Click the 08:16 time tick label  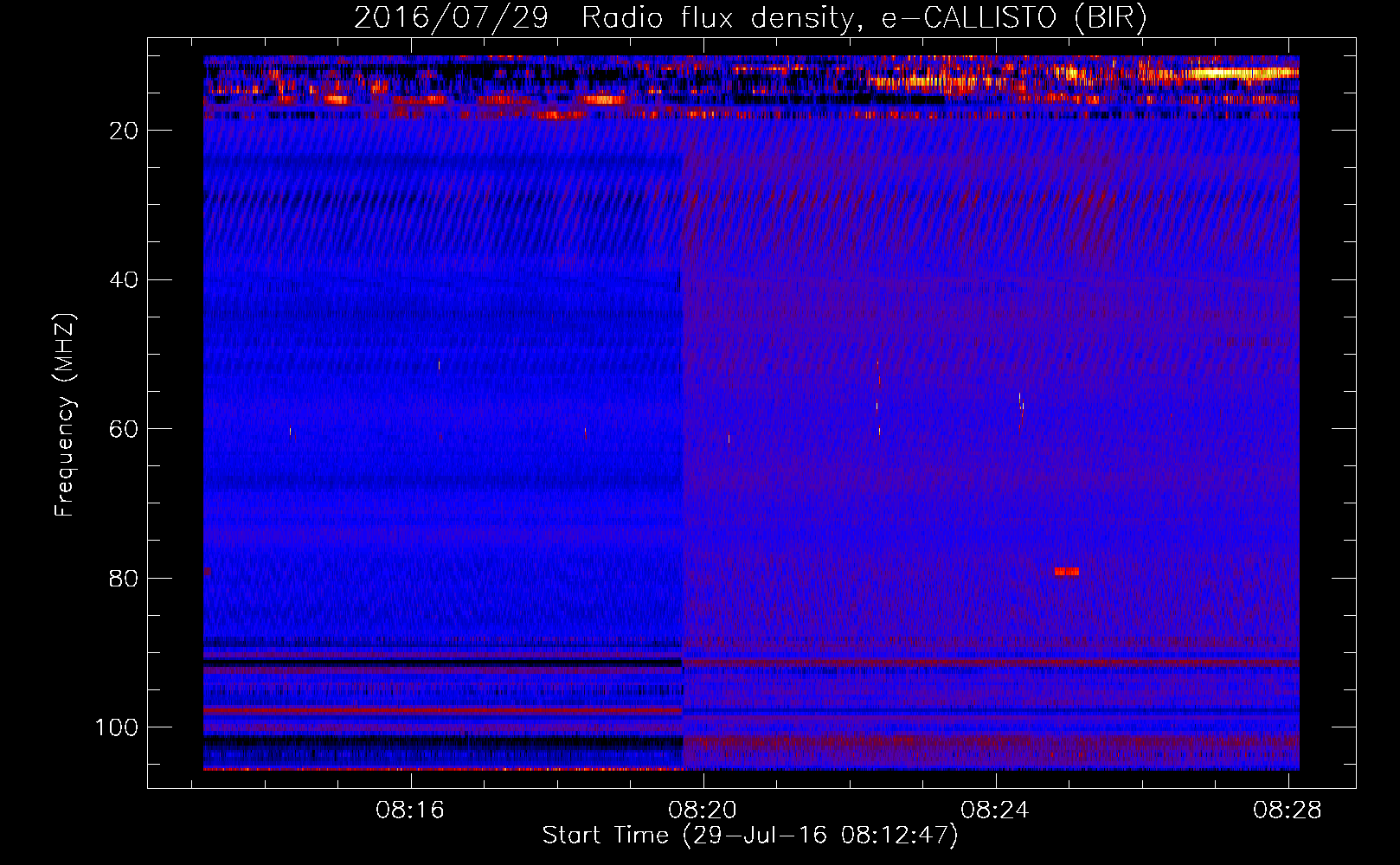410,810
